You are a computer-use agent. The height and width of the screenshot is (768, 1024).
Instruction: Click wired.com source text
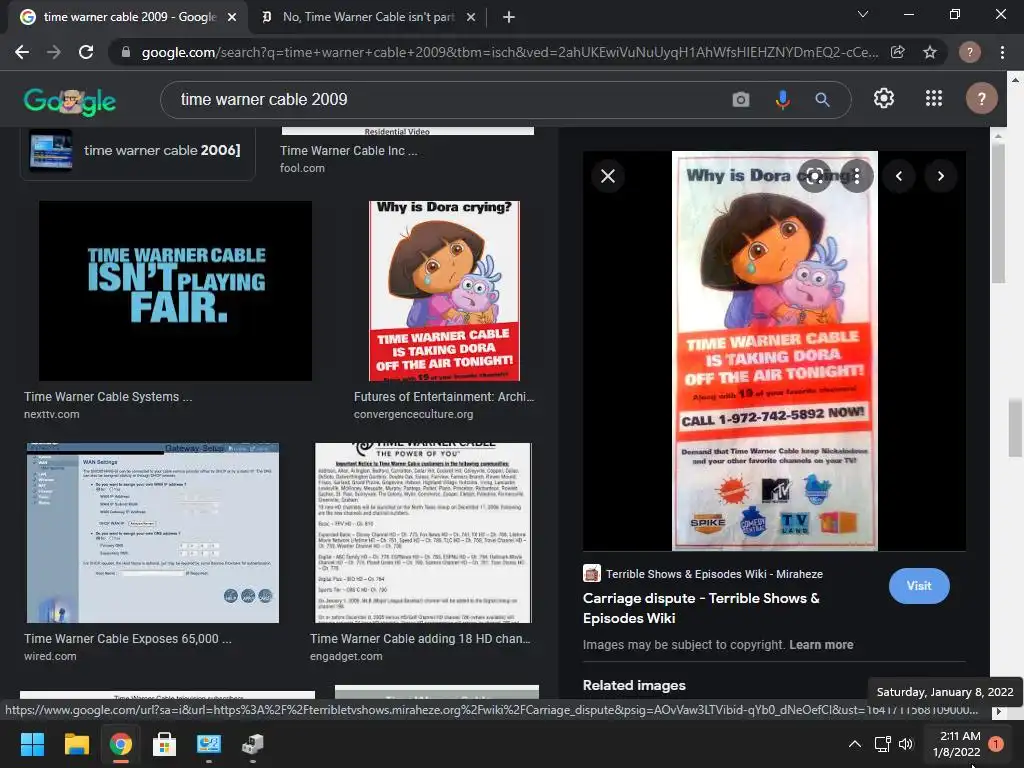pyautogui.click(x=50, y=656)
